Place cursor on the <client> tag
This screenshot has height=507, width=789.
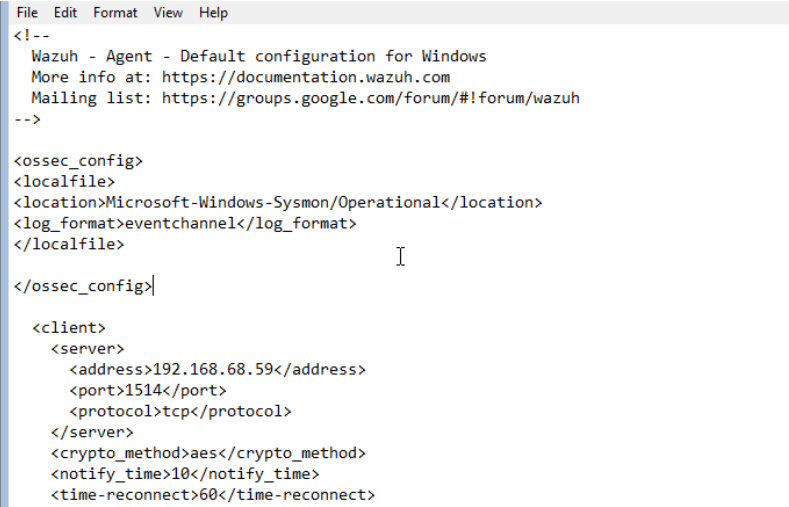coord(69,327)
